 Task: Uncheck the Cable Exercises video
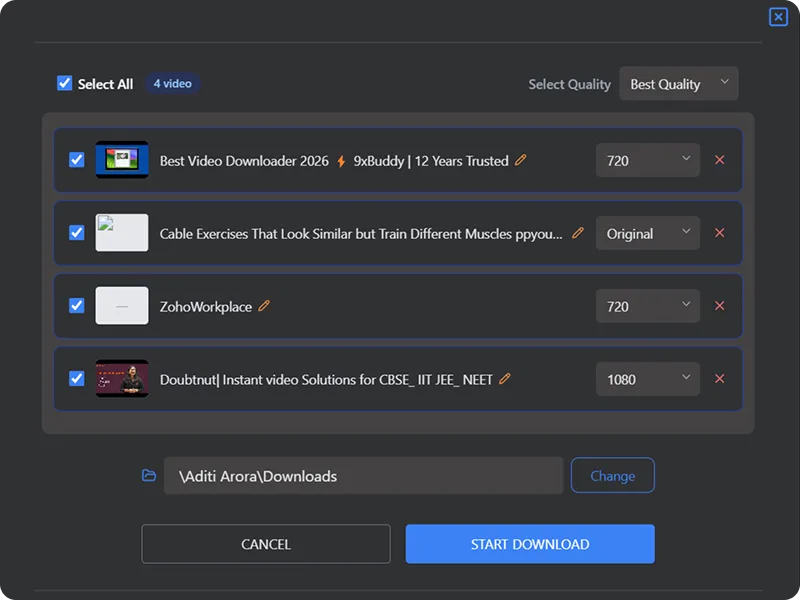tap(77, 233)
